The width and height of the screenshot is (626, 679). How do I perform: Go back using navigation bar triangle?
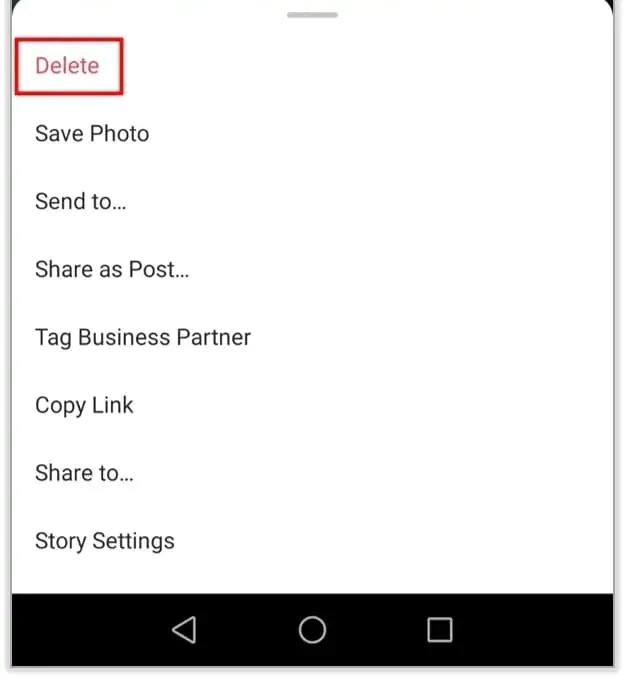click(185, 630)
